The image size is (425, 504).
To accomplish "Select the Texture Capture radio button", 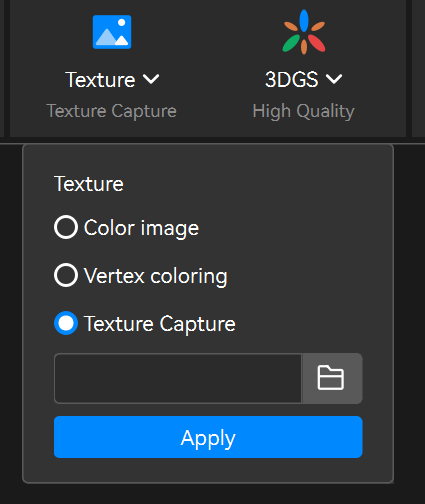I will coord(66,323).
